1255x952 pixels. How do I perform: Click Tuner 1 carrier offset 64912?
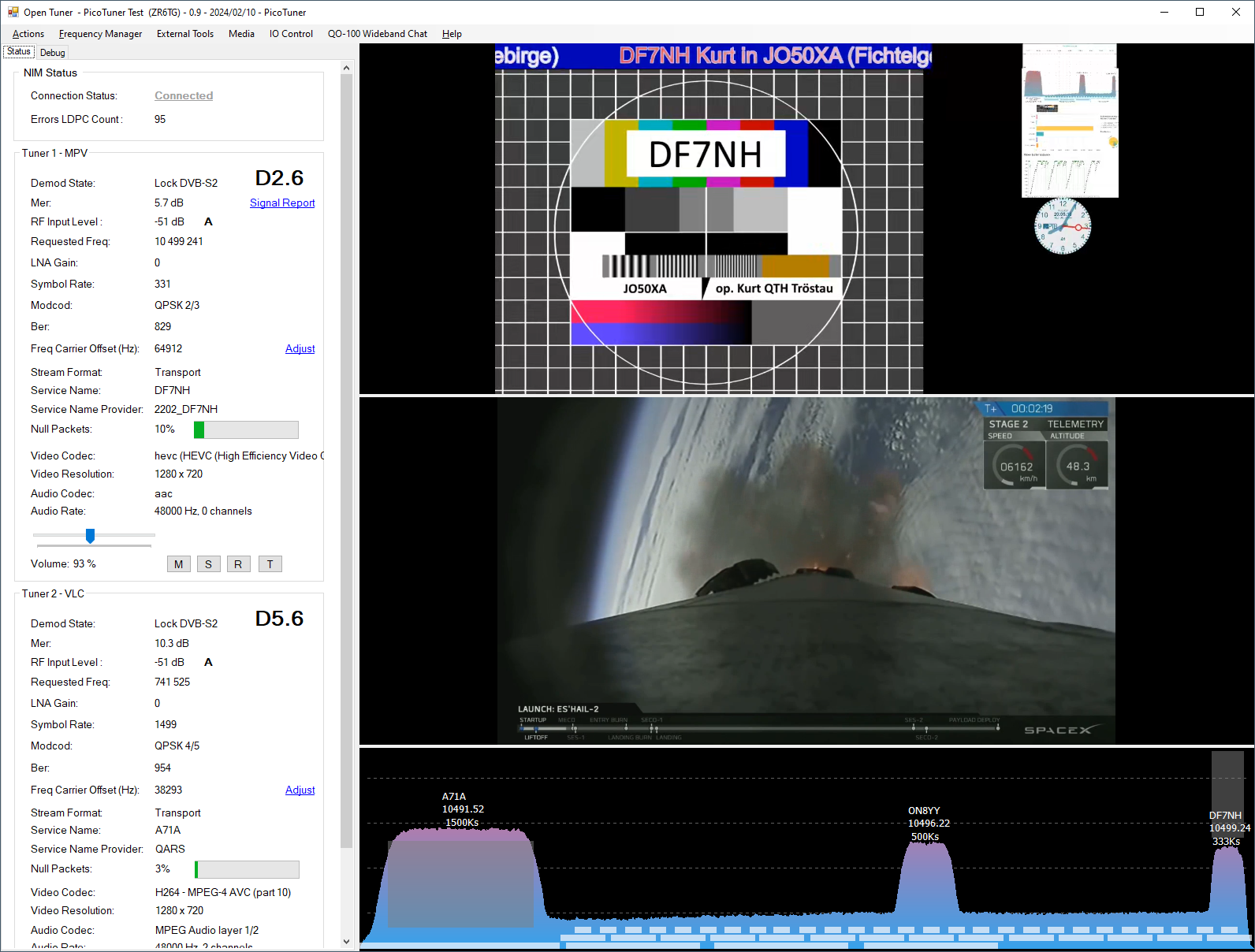pos(168,348)
